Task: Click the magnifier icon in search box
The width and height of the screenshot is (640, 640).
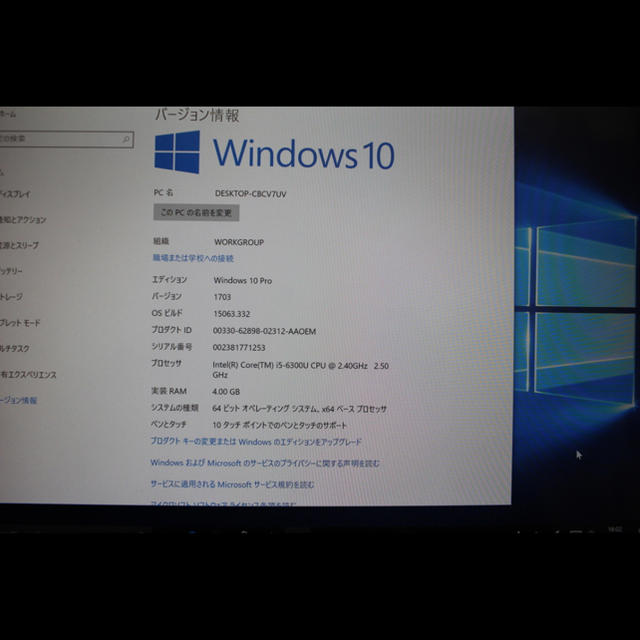Action: click(x=126, y=140)
